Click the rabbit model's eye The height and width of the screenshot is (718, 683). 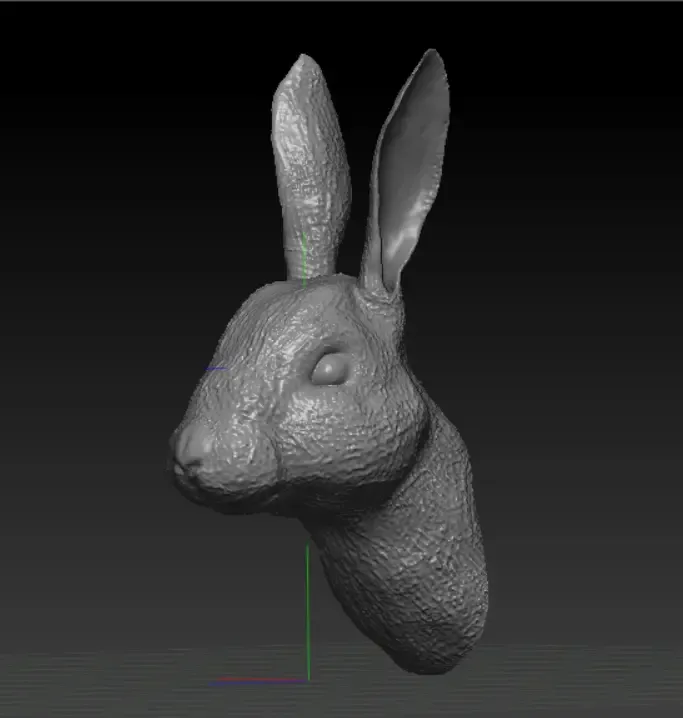330,369
